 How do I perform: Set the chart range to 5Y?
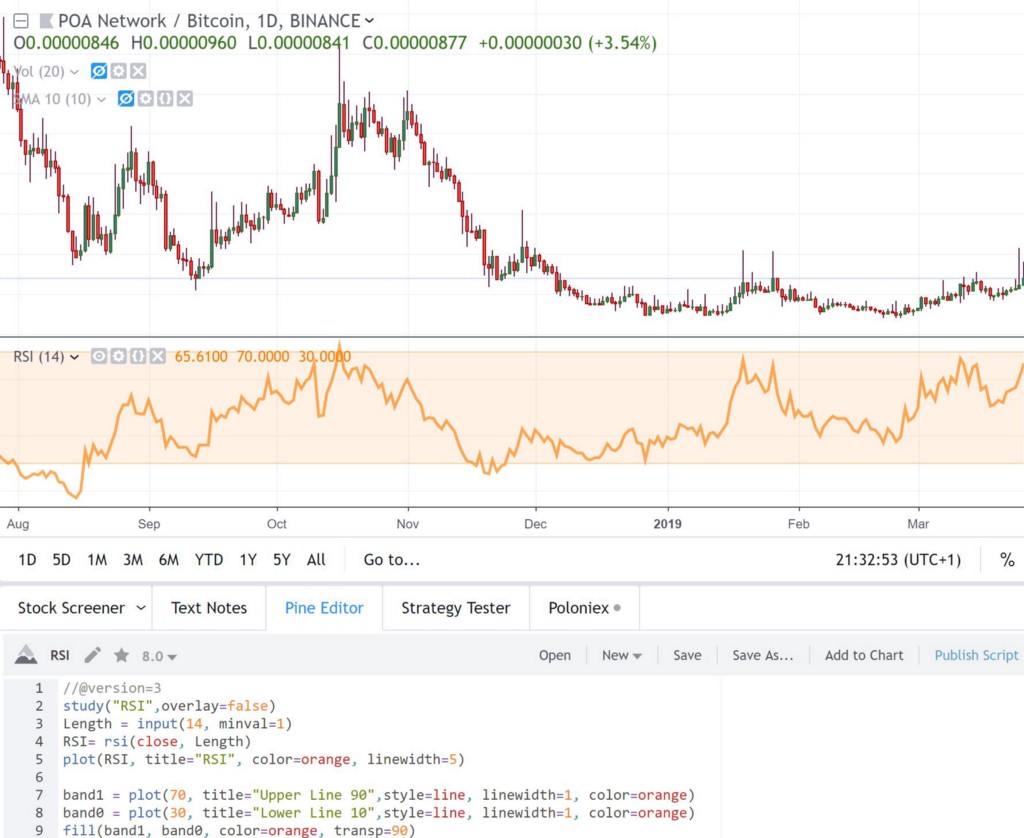(281, 560)
